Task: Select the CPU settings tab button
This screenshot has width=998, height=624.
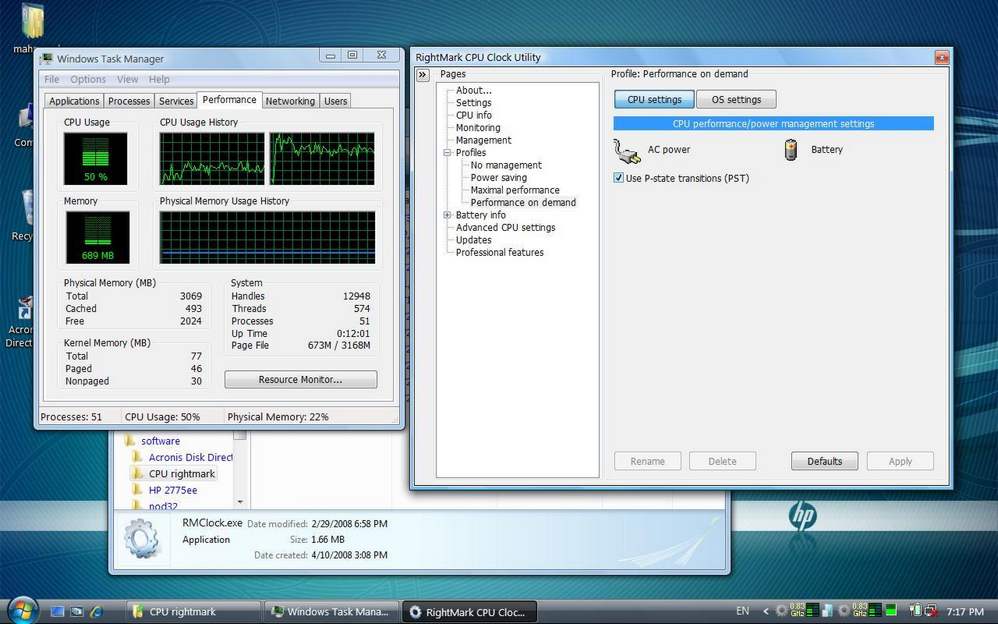Action: (654, 99)
